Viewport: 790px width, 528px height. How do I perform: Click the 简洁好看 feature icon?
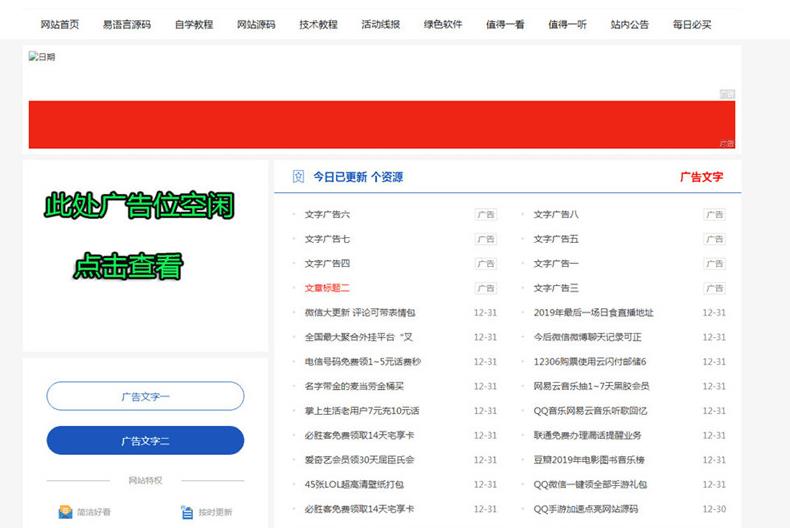[x=65, y=512]
